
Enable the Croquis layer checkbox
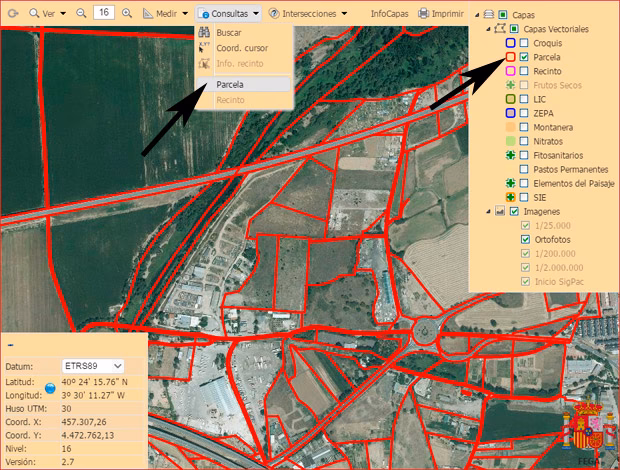525,44
